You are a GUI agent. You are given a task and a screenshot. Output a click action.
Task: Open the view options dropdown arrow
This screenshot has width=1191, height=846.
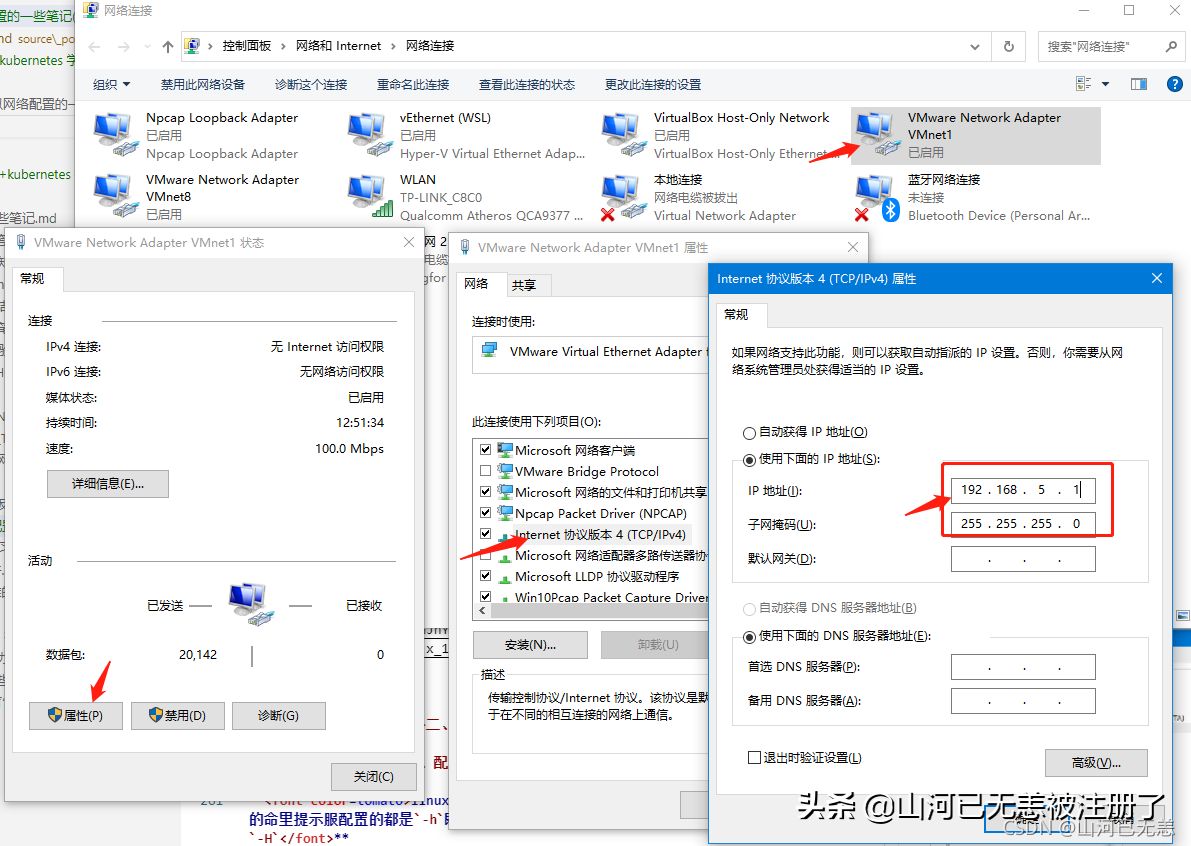click(1106, 84)
